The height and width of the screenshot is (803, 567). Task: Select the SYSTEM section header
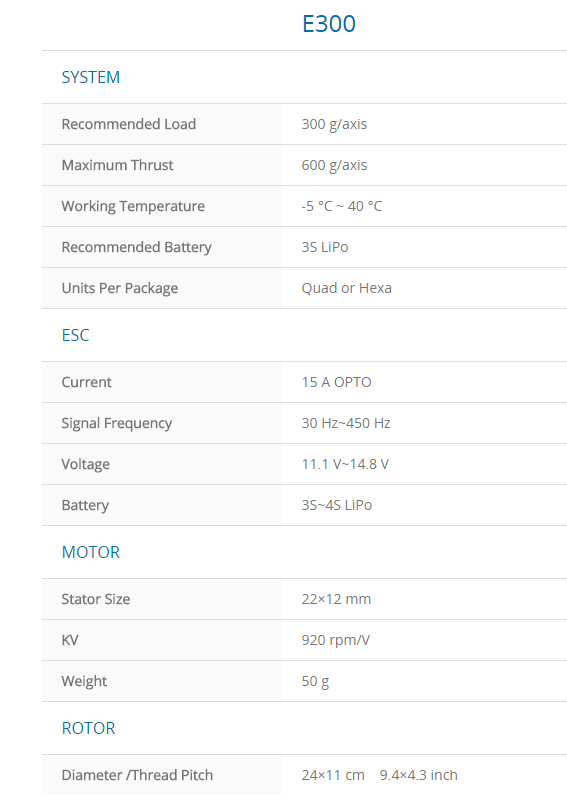[x=91, y=77]
